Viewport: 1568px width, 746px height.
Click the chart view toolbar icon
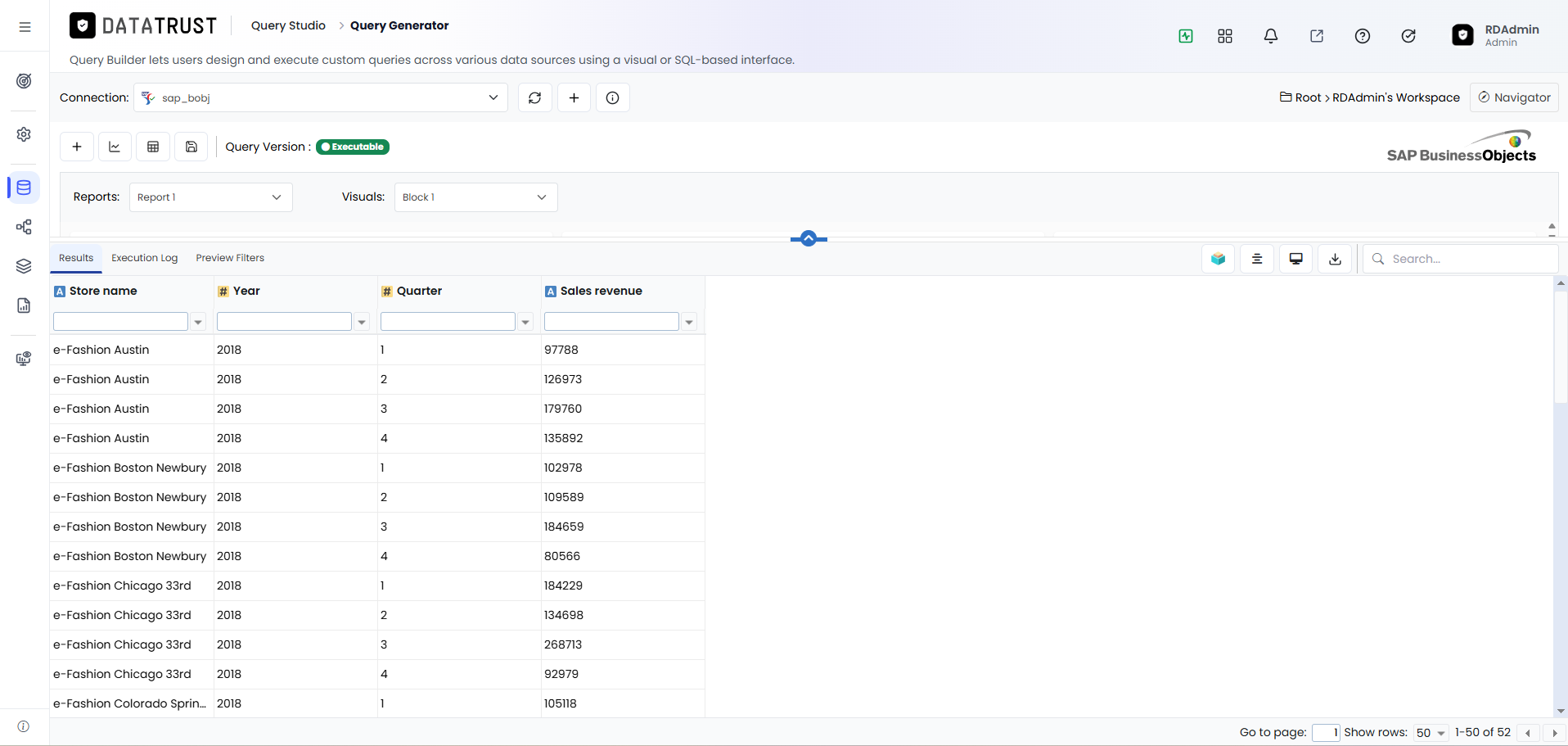115,147
